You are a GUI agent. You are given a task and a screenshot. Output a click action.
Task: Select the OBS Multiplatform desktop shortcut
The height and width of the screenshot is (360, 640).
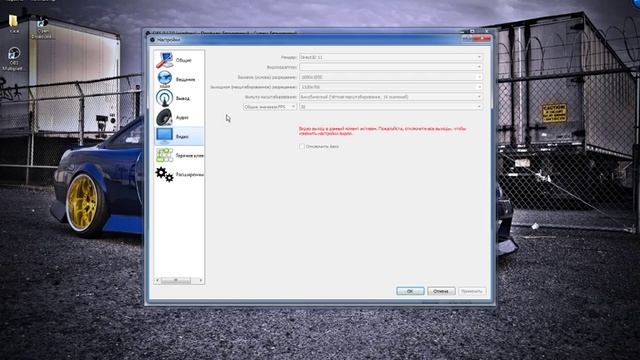14,59
